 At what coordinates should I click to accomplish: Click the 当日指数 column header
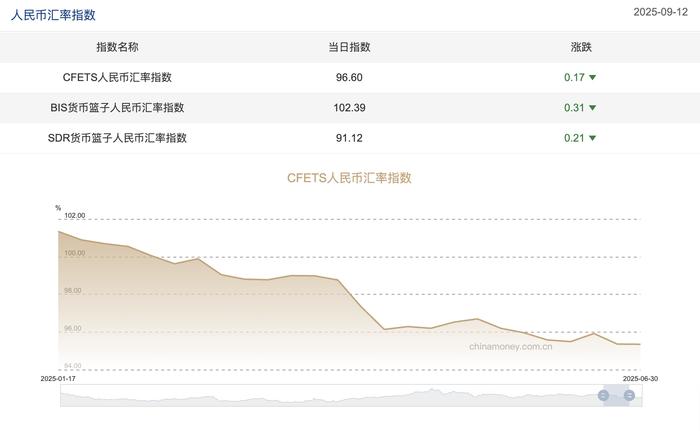point(349,47)
